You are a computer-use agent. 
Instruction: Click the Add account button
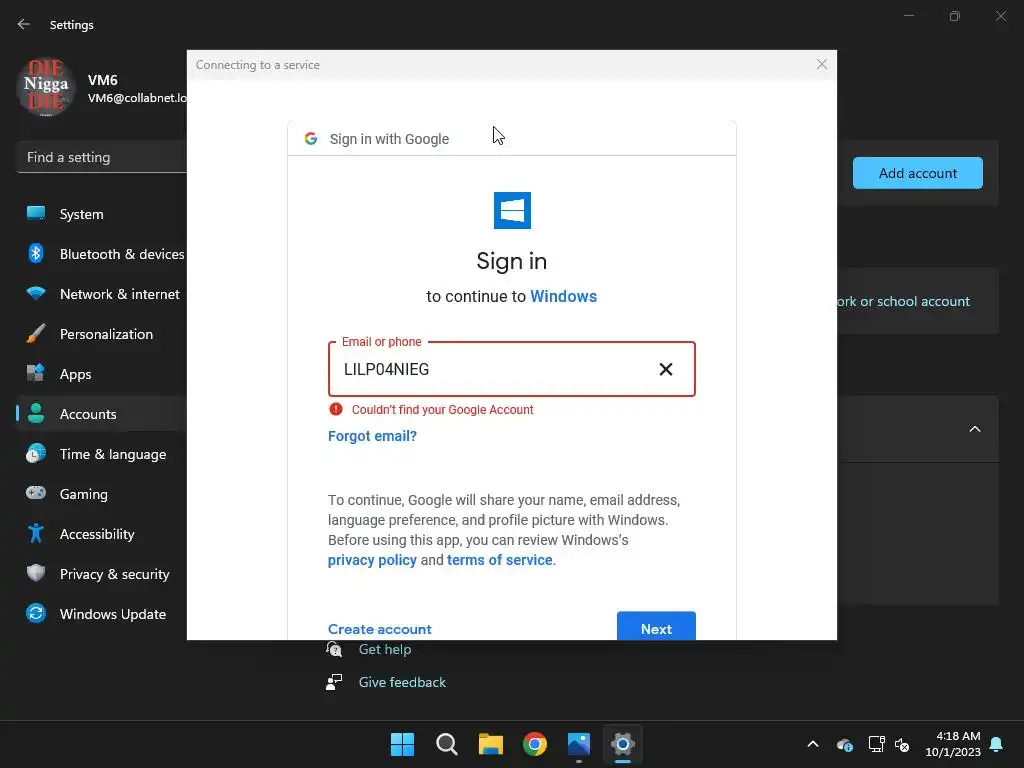pyautogui.click(x=918, y=173)
